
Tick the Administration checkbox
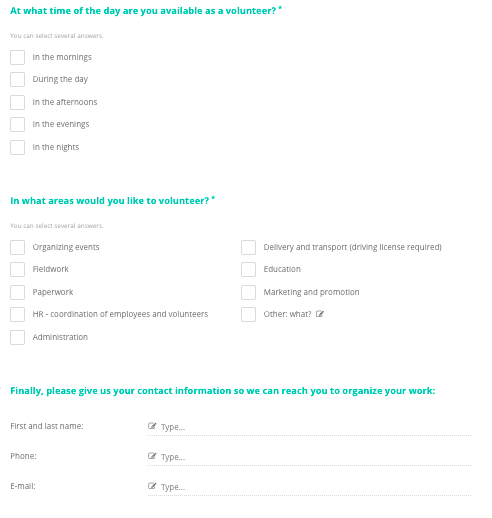17,337
